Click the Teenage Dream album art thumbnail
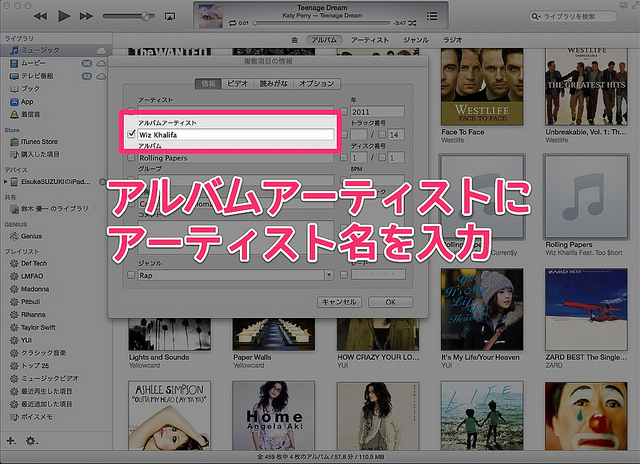This screenshot has width=640, height=464. [x=210, y=16]
